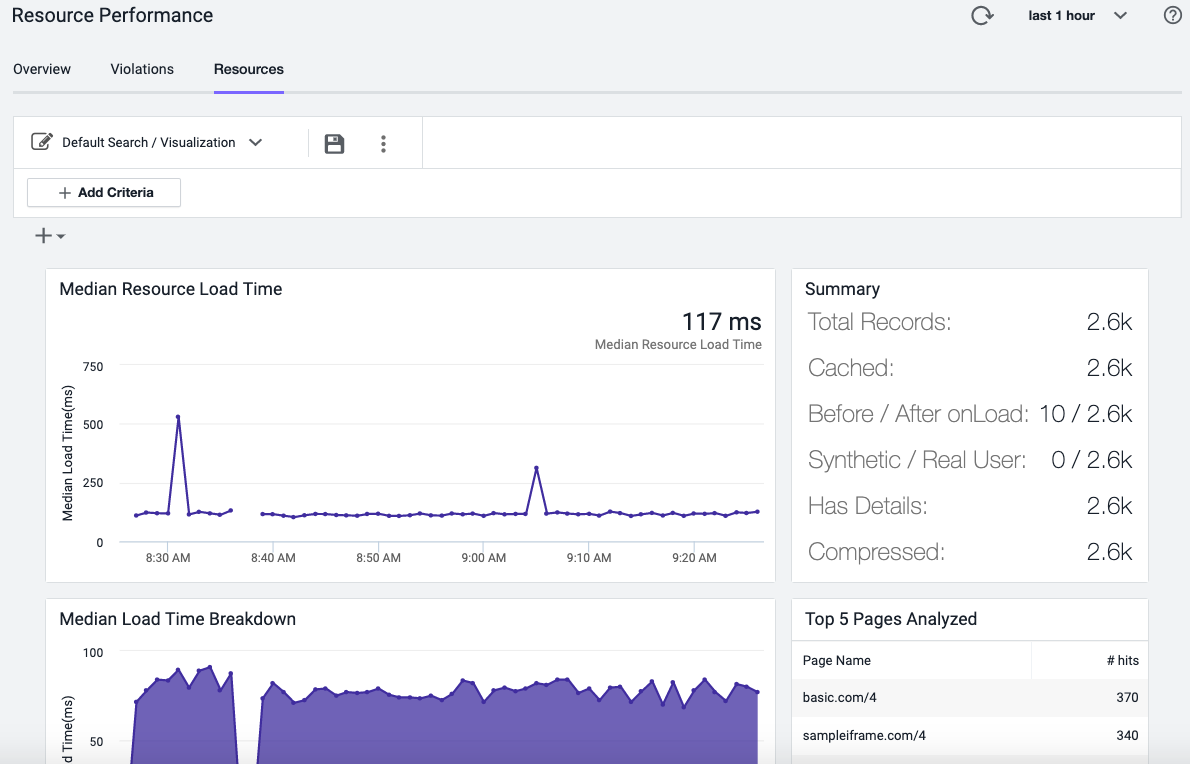Click the edit pencil icon beside Default Search

(x=42, y=142)
